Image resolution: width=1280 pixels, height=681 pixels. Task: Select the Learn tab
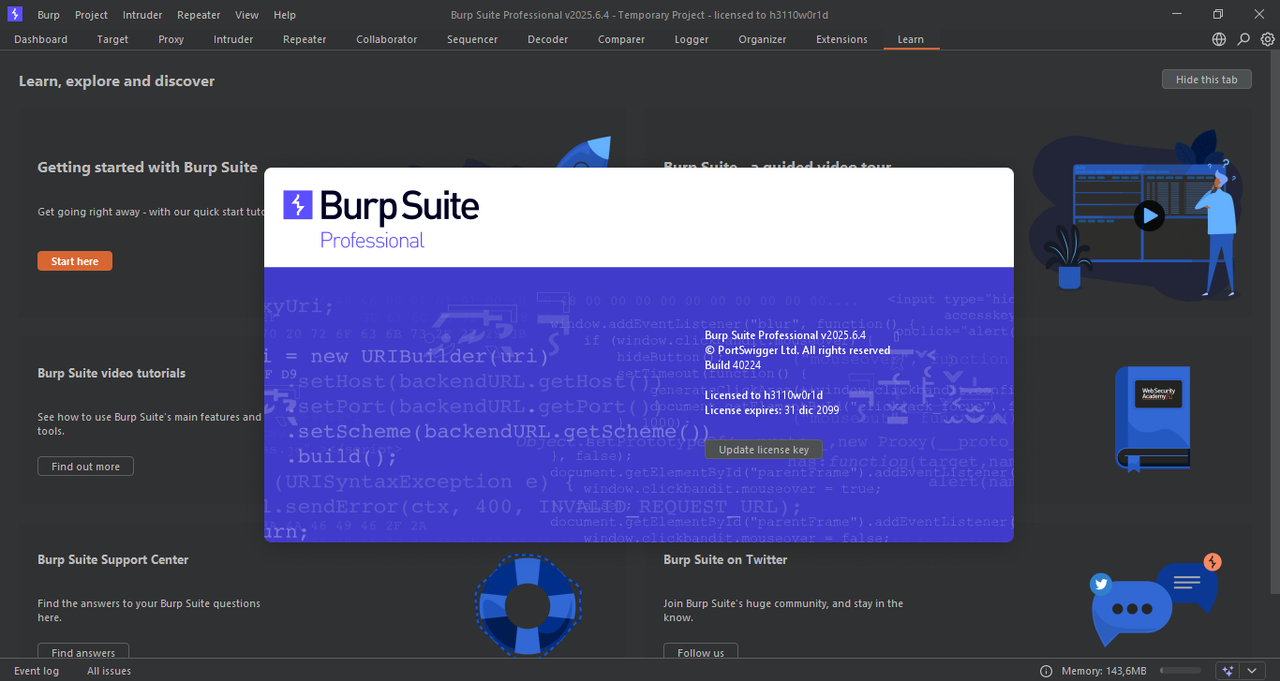911,39
